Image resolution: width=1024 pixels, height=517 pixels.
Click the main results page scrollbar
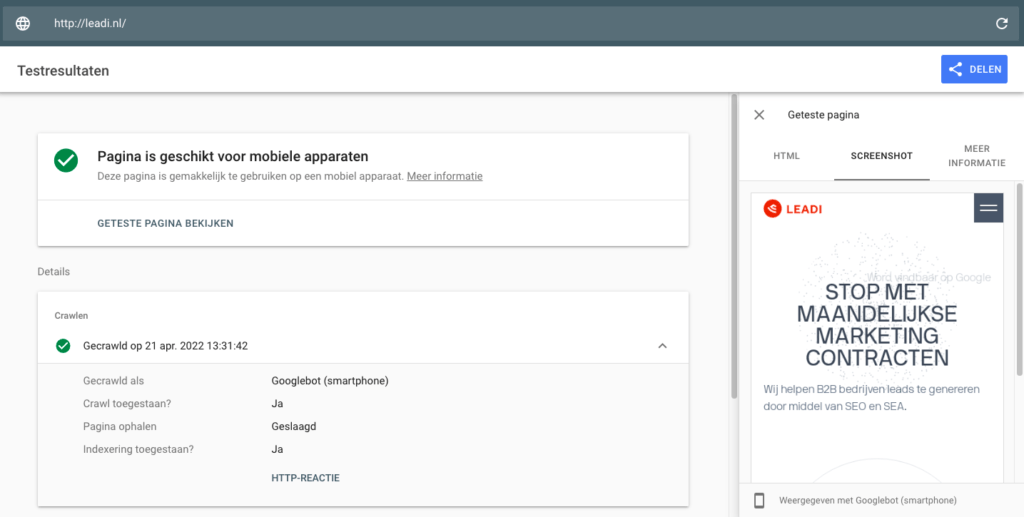[x=733, y=250]
